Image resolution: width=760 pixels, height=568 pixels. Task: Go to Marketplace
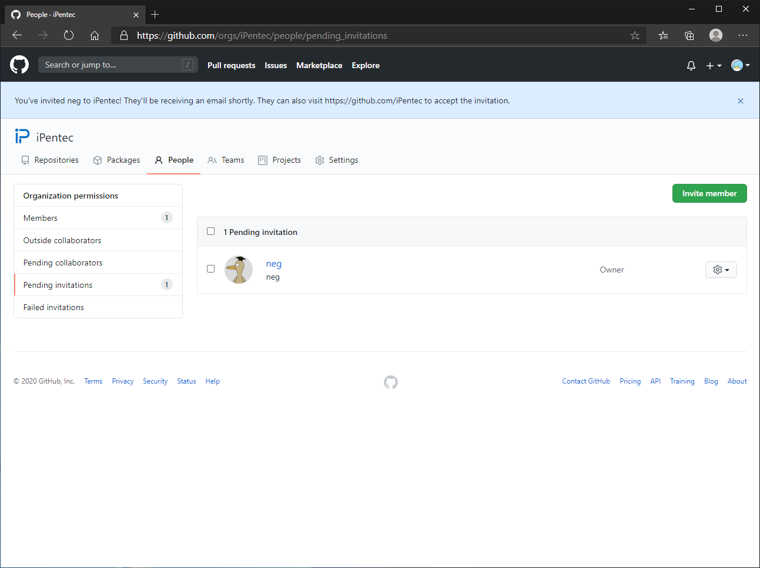[x=319, y=65]
